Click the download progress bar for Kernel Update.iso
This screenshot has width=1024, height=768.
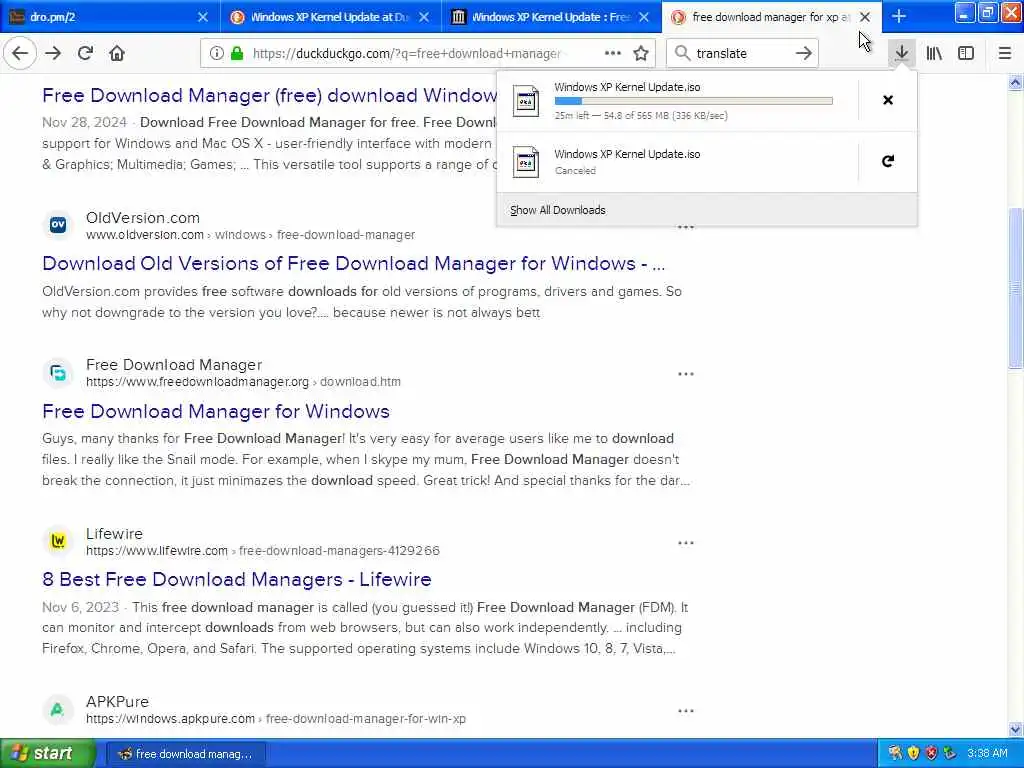pos(694,101)
